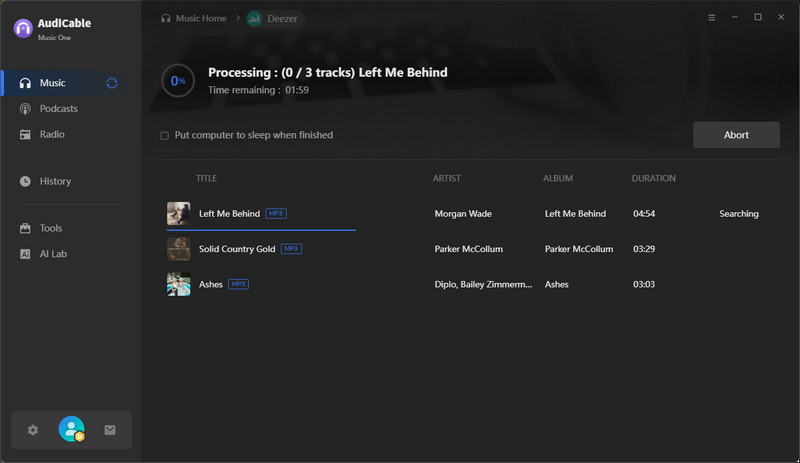
Task: Click the Left Me Behind album thumbnail
Action: click(179, 213)
